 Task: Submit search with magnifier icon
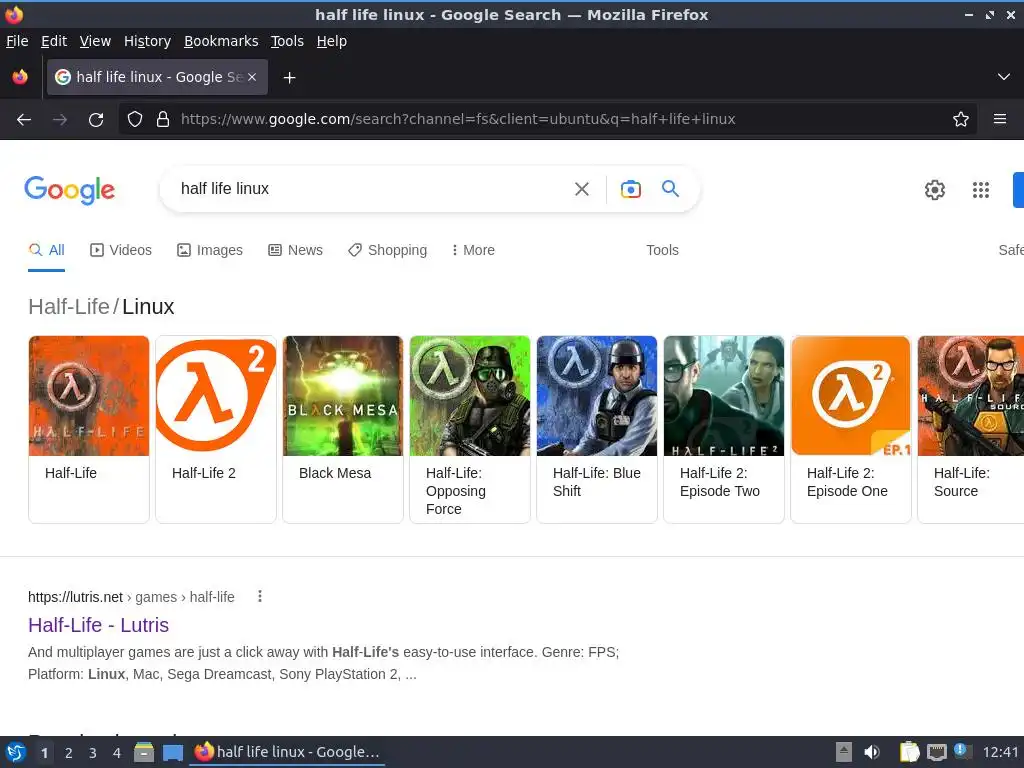click(x=670, y=189)
